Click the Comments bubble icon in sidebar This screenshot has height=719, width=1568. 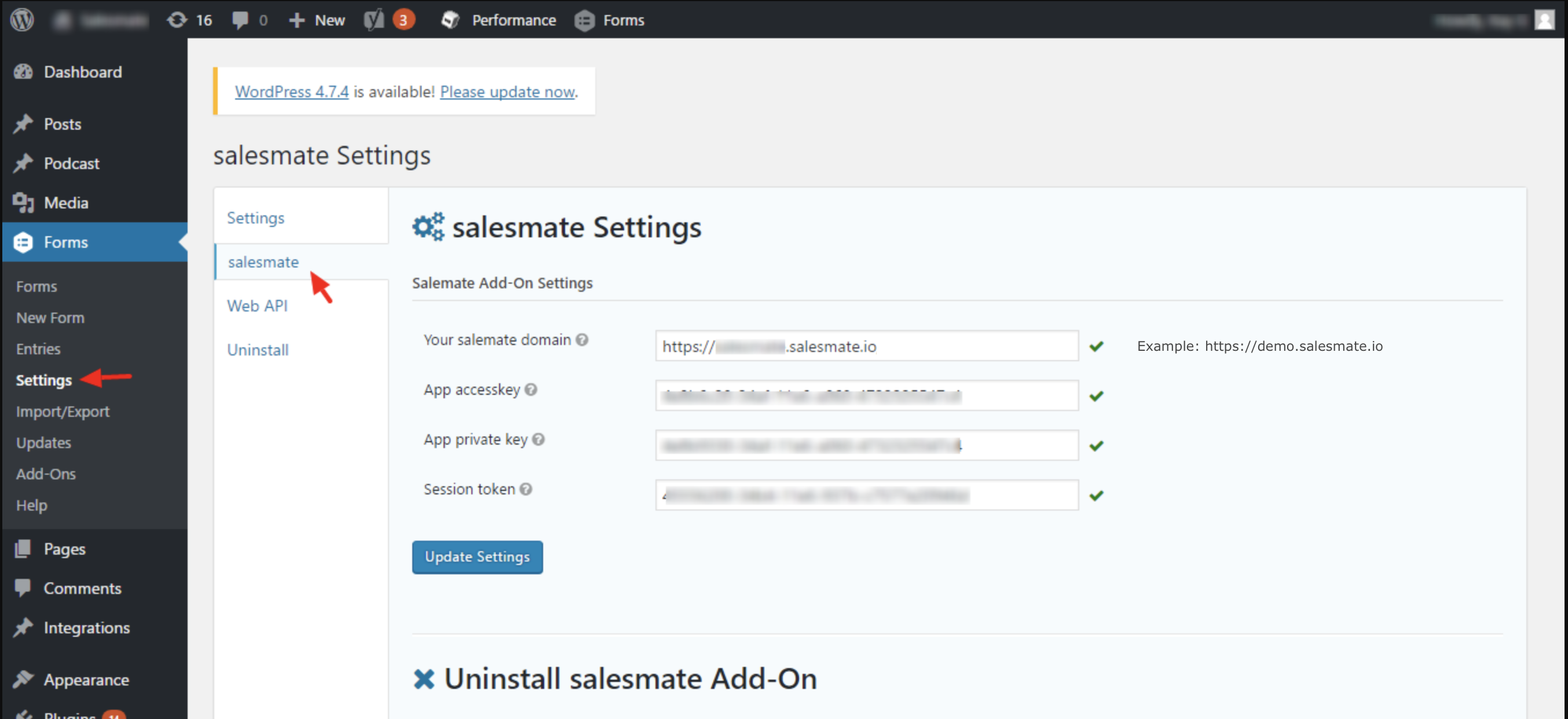(x=23, y=588)
